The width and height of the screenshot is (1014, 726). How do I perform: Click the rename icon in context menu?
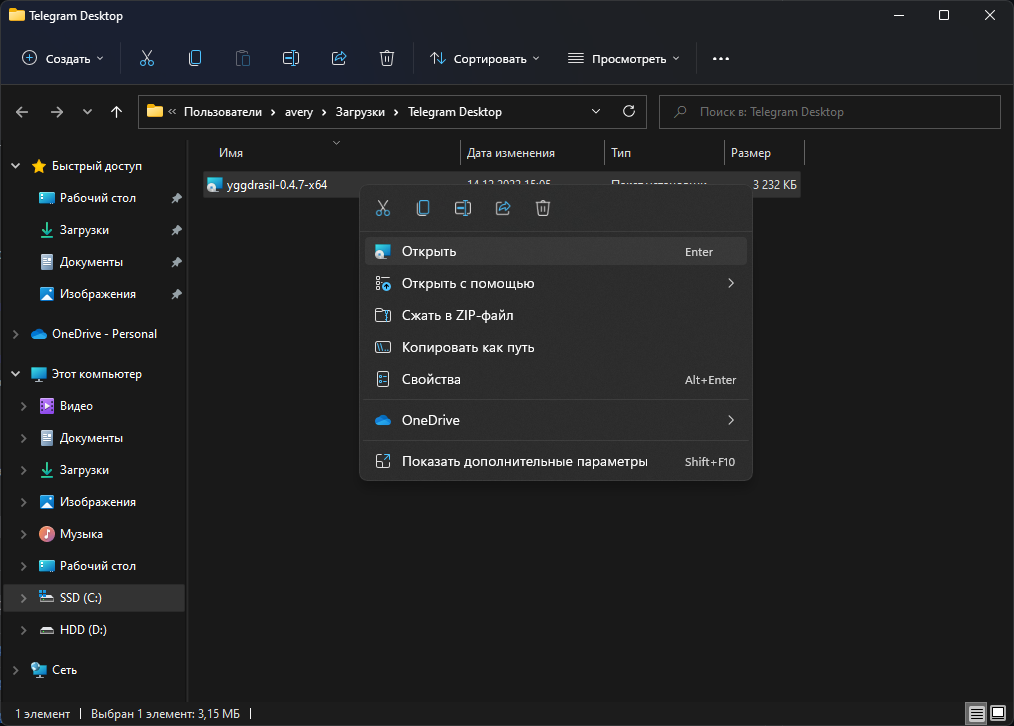coord(463,208)
